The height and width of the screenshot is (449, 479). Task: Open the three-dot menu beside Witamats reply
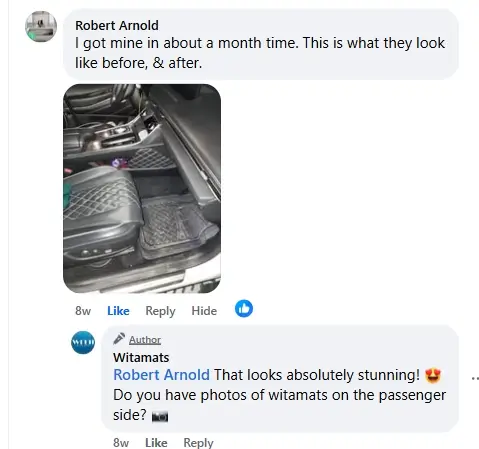tap(475, 378)
